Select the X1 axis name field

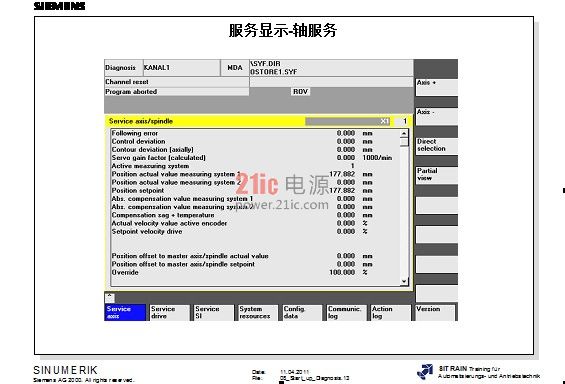tap(348, 121)
